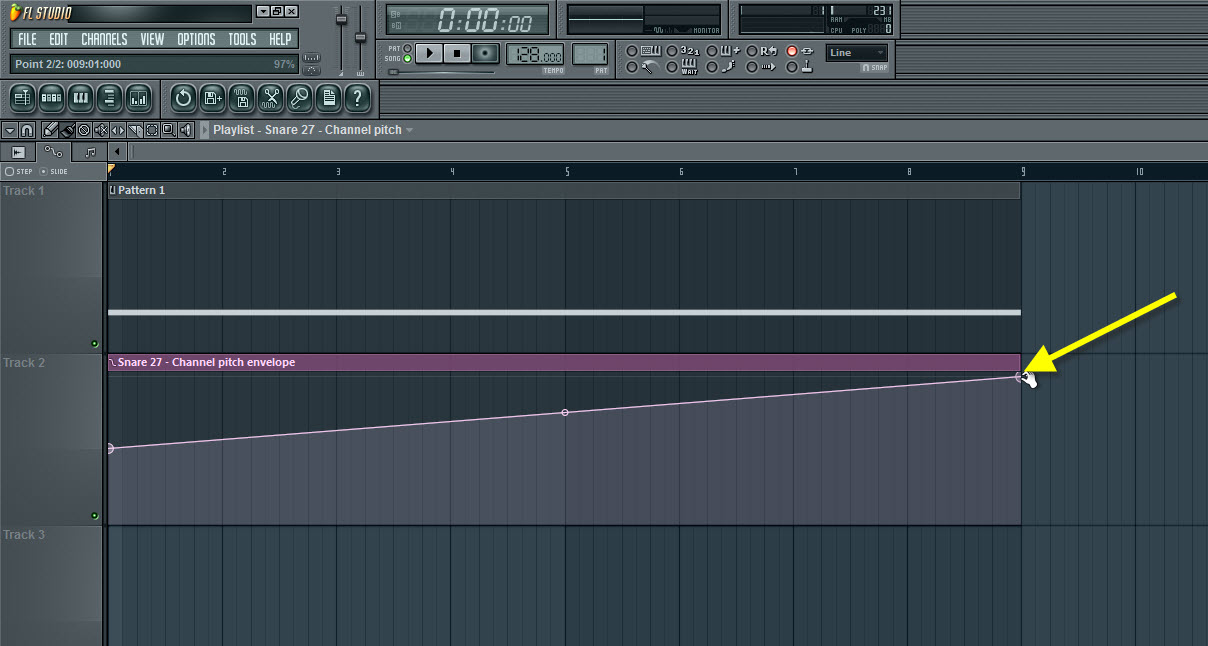
Task: Switch to the audio clips note tab
Action: pyautogui.click(x=89, y=152)
